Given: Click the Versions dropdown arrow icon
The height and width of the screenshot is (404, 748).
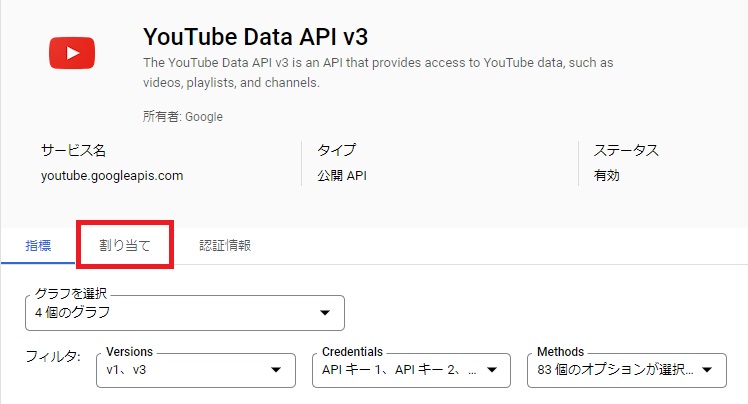Looking at the screenshot, I should tap(276, 370).
